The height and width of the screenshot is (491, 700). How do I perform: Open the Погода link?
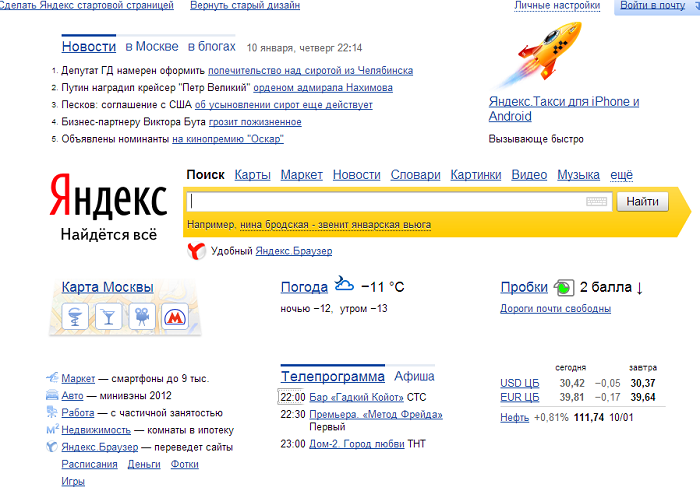coord(304,287)
